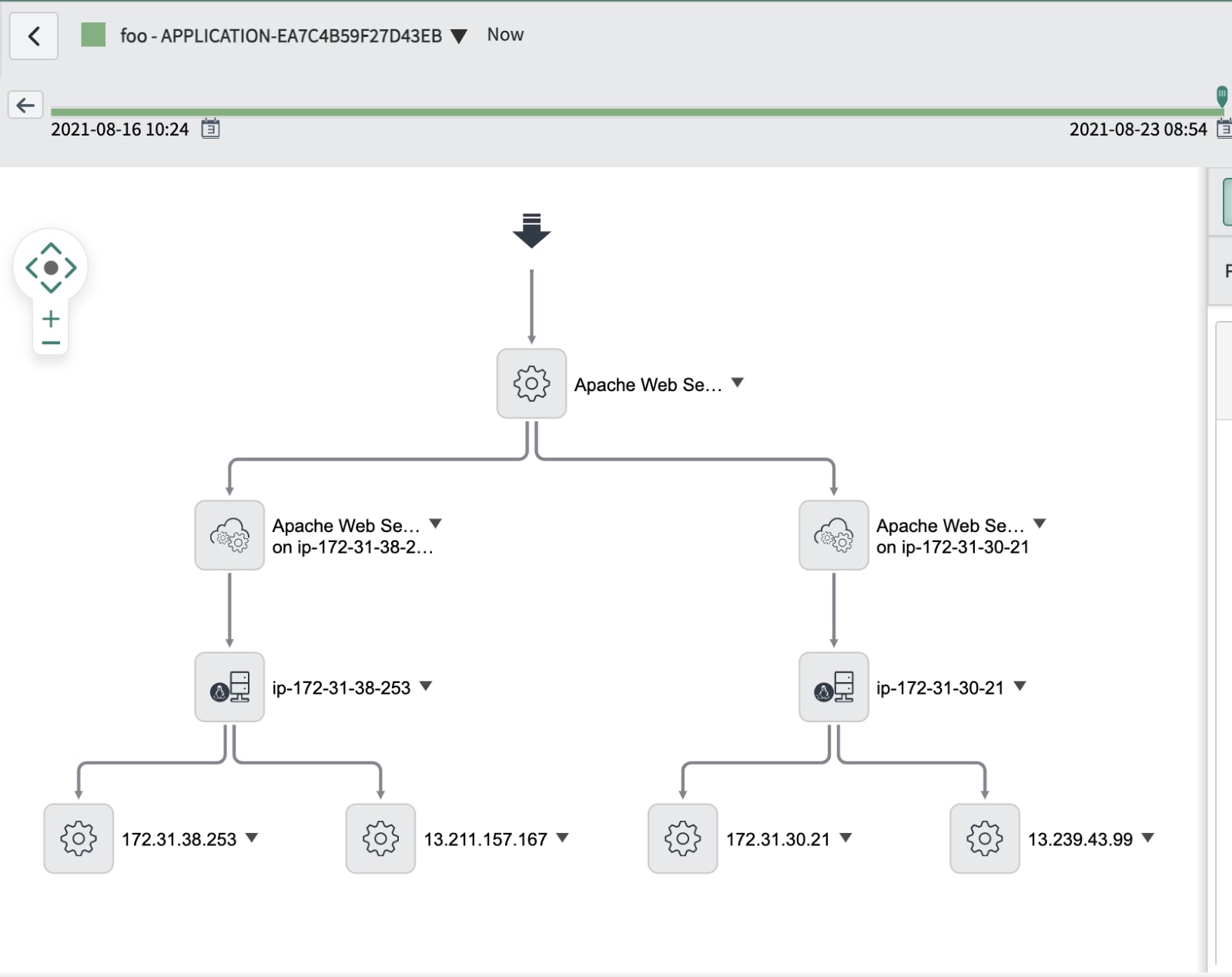Zoom out with the minus button
This screenshot has width=1232, height=977.
tap(51, 343)
